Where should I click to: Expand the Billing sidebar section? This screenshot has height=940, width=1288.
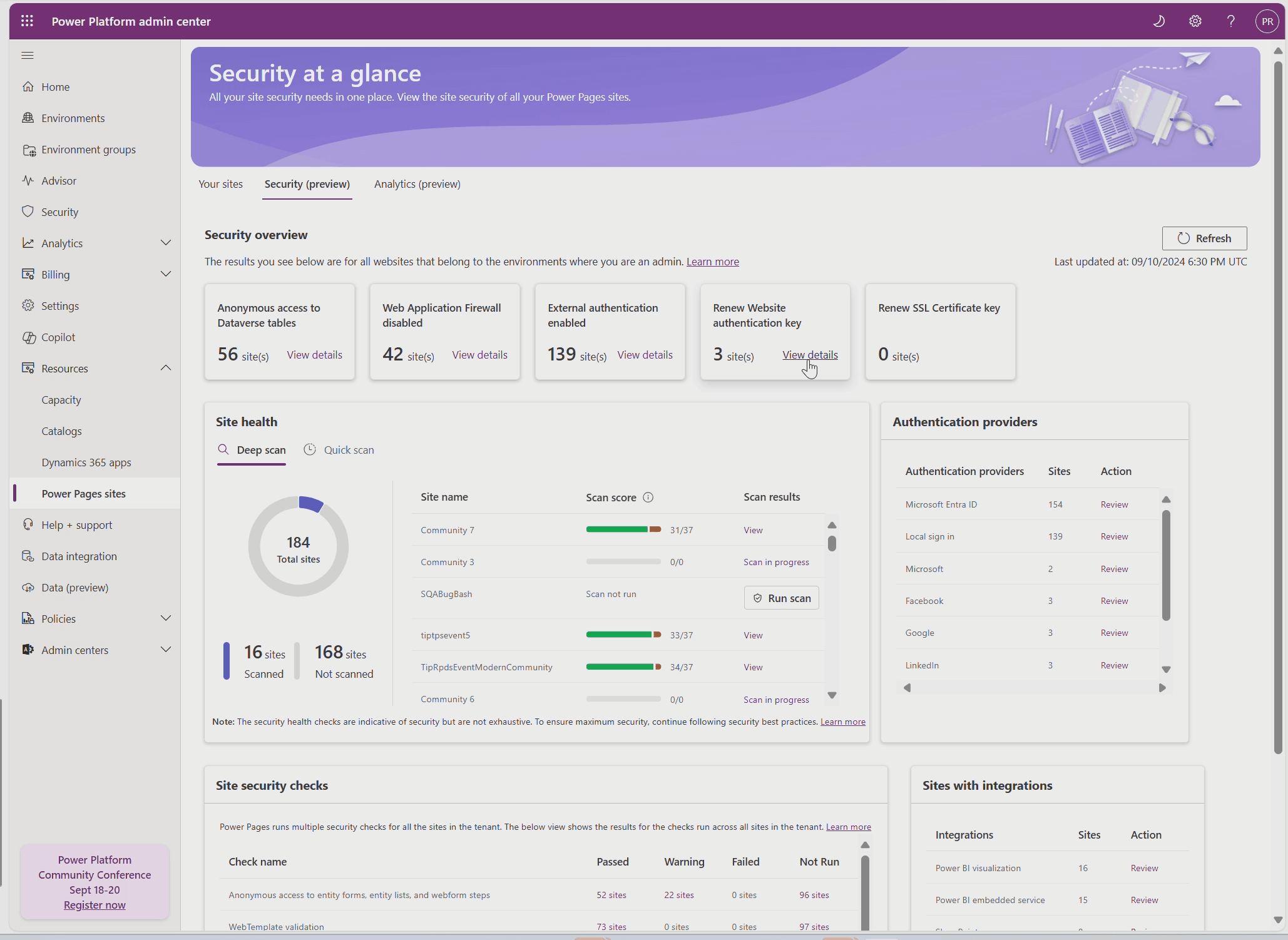165,274
